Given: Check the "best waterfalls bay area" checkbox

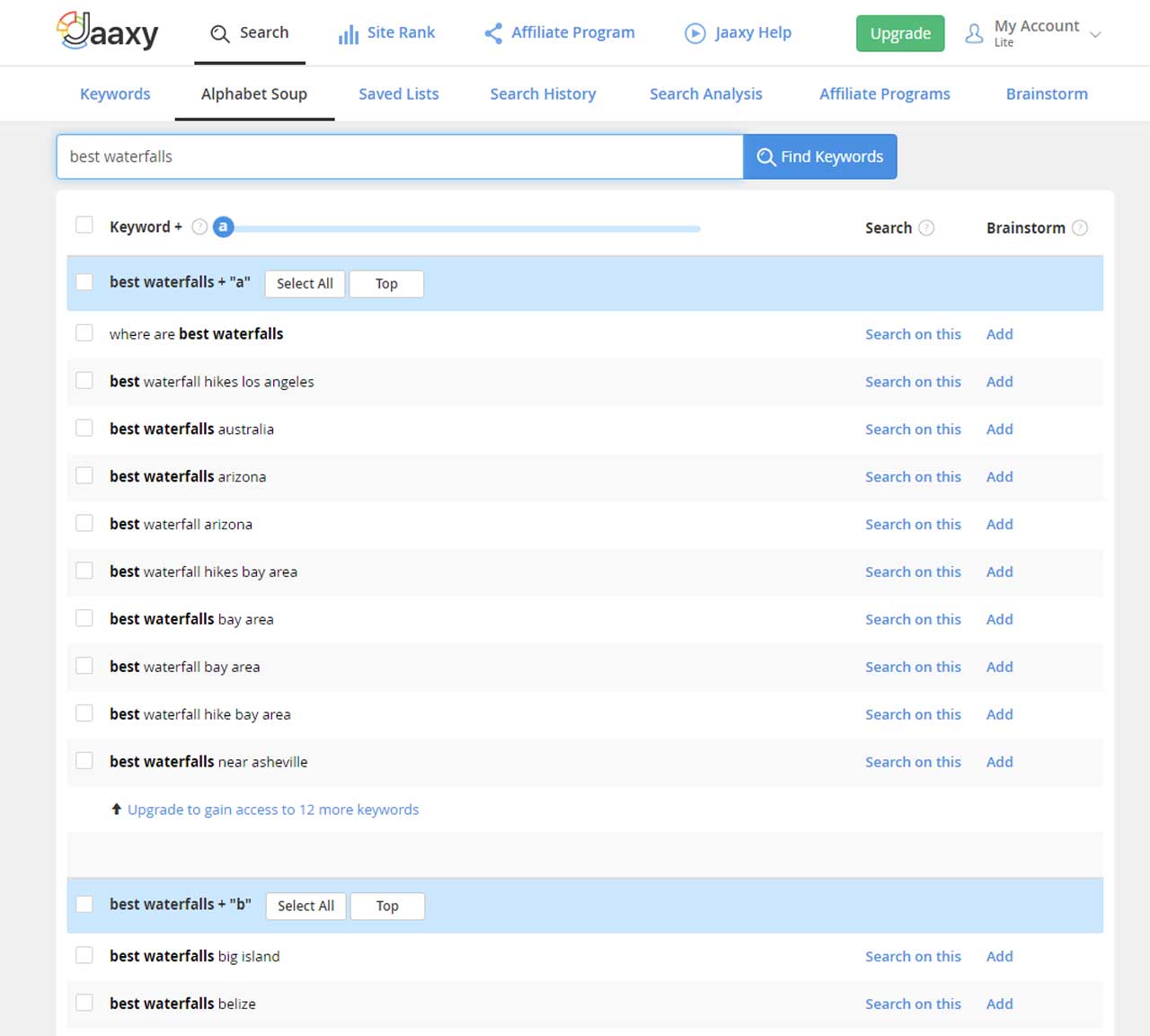Looking at the screenshot, I should click(84, 618).
